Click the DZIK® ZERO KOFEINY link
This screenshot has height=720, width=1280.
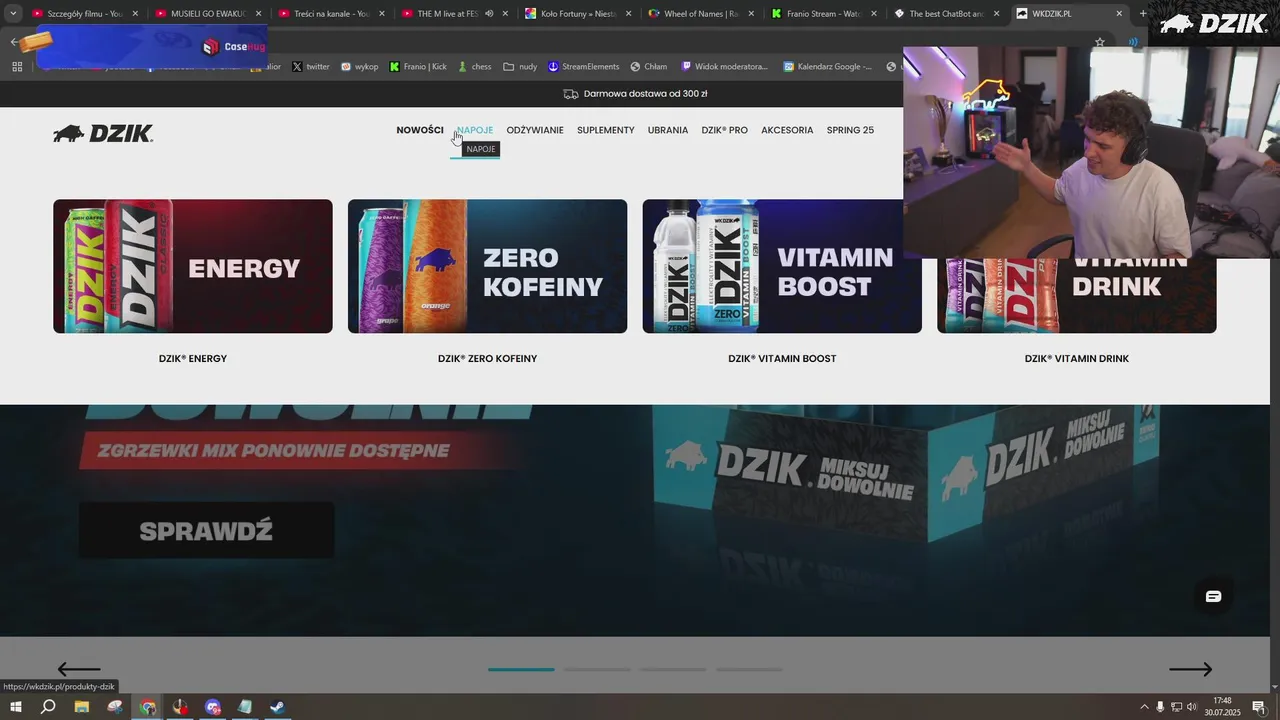pos(488,358)
